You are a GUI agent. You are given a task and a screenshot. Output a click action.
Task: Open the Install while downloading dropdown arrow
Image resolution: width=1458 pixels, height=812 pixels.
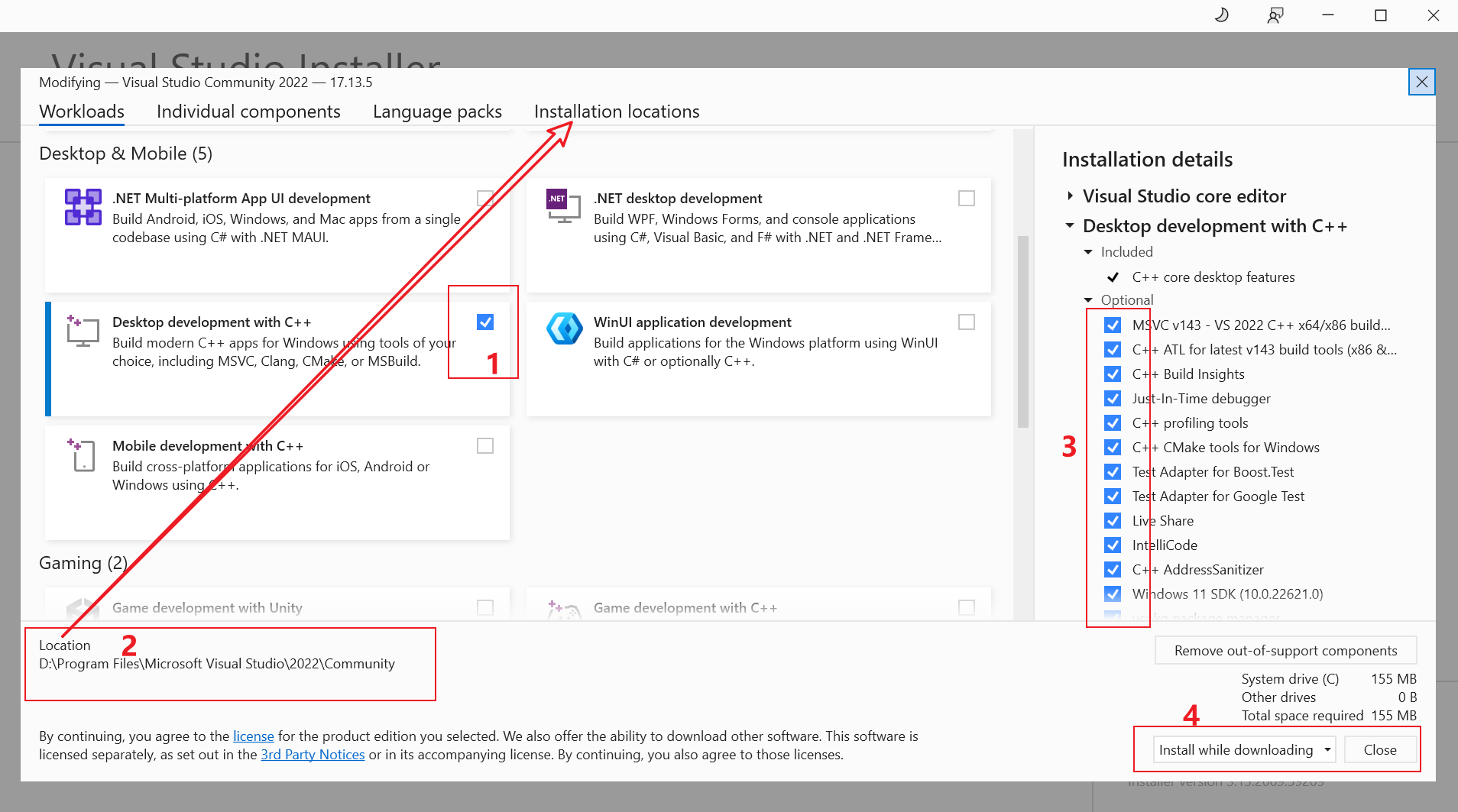pos(1328,750)
